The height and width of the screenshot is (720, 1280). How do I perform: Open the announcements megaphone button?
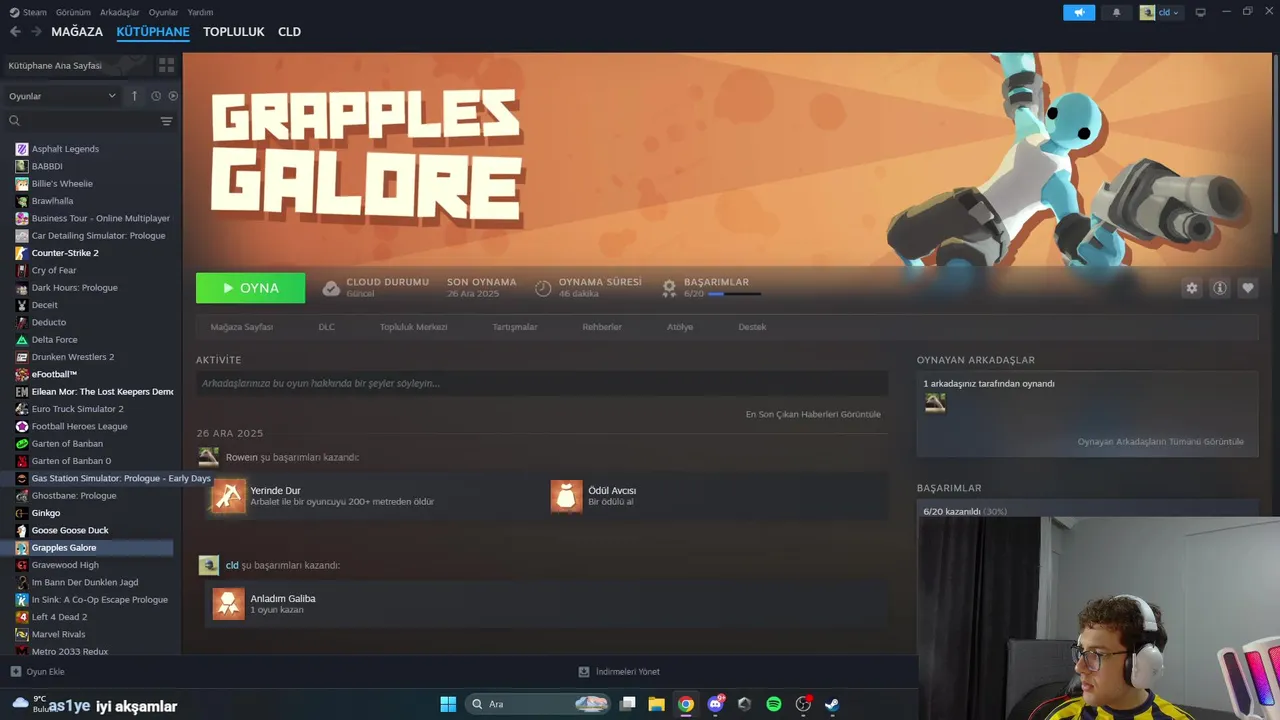1079,12
